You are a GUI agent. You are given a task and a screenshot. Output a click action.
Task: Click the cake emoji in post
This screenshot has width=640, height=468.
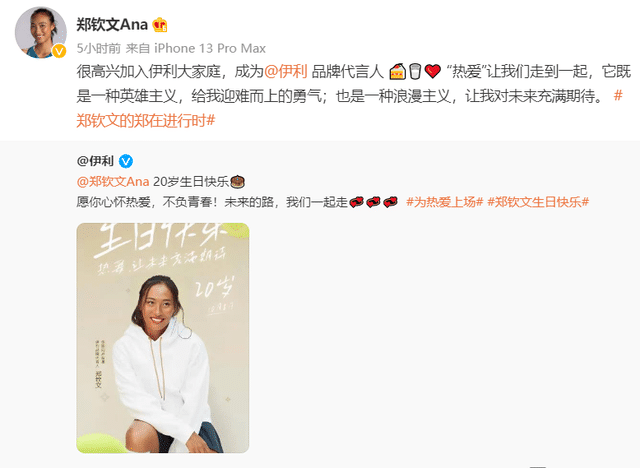(397, 71)
